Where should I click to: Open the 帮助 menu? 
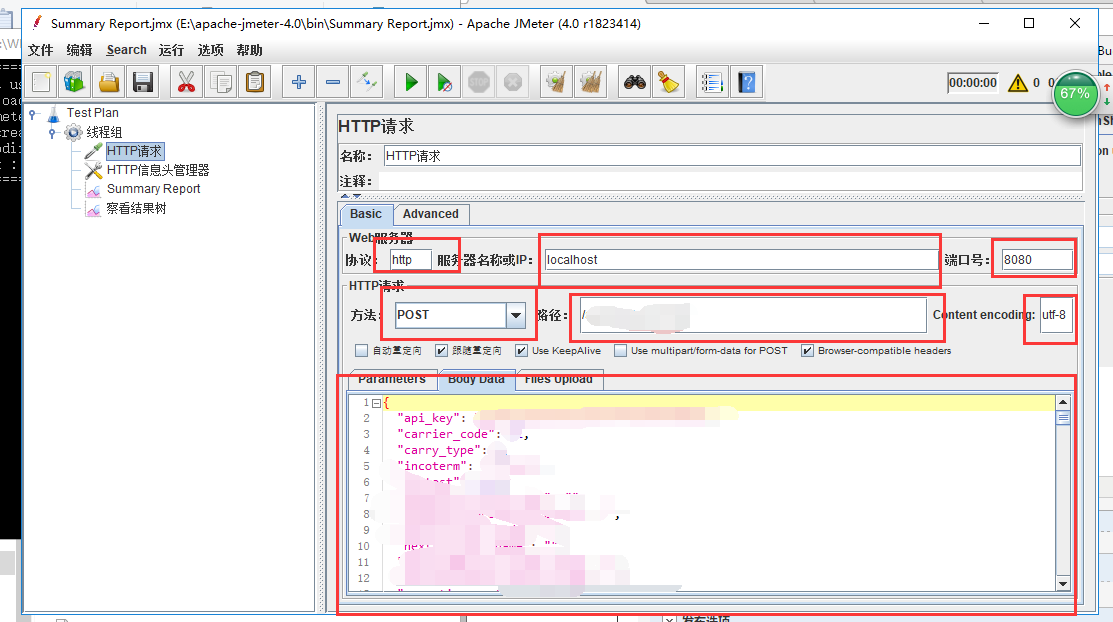(x=249, y=50)
